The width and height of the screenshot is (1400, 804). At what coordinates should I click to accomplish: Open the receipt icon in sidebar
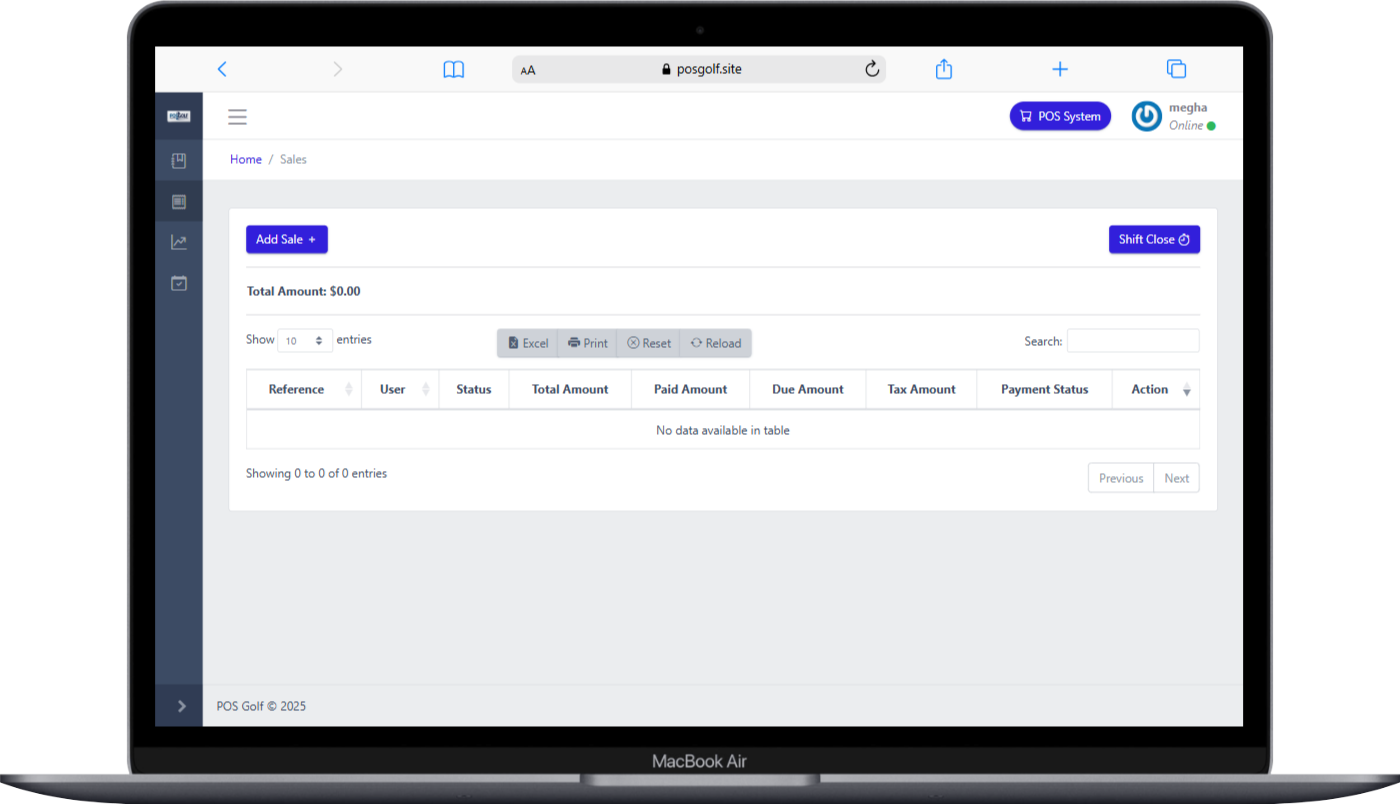[179, 201]
